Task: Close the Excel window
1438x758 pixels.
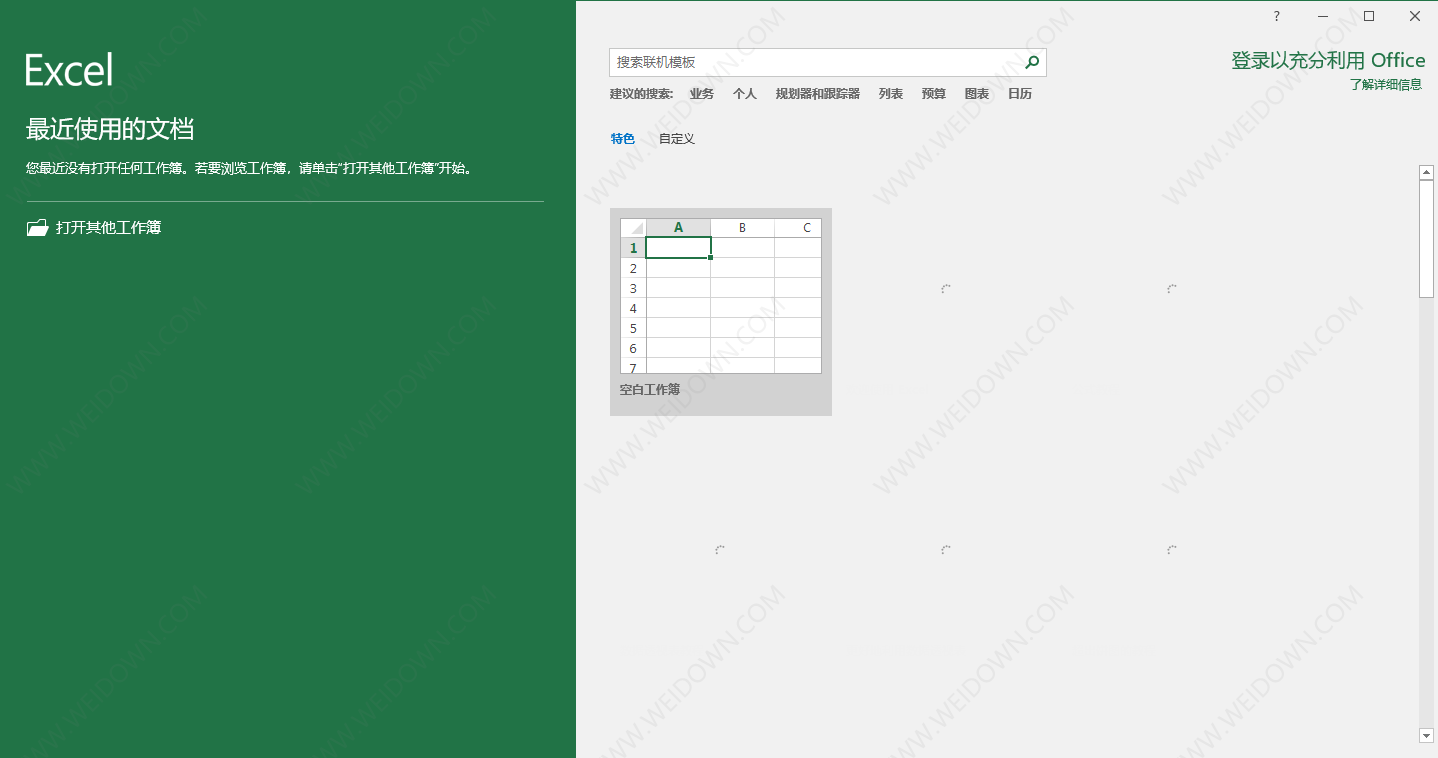Action: click(1415, 16)
